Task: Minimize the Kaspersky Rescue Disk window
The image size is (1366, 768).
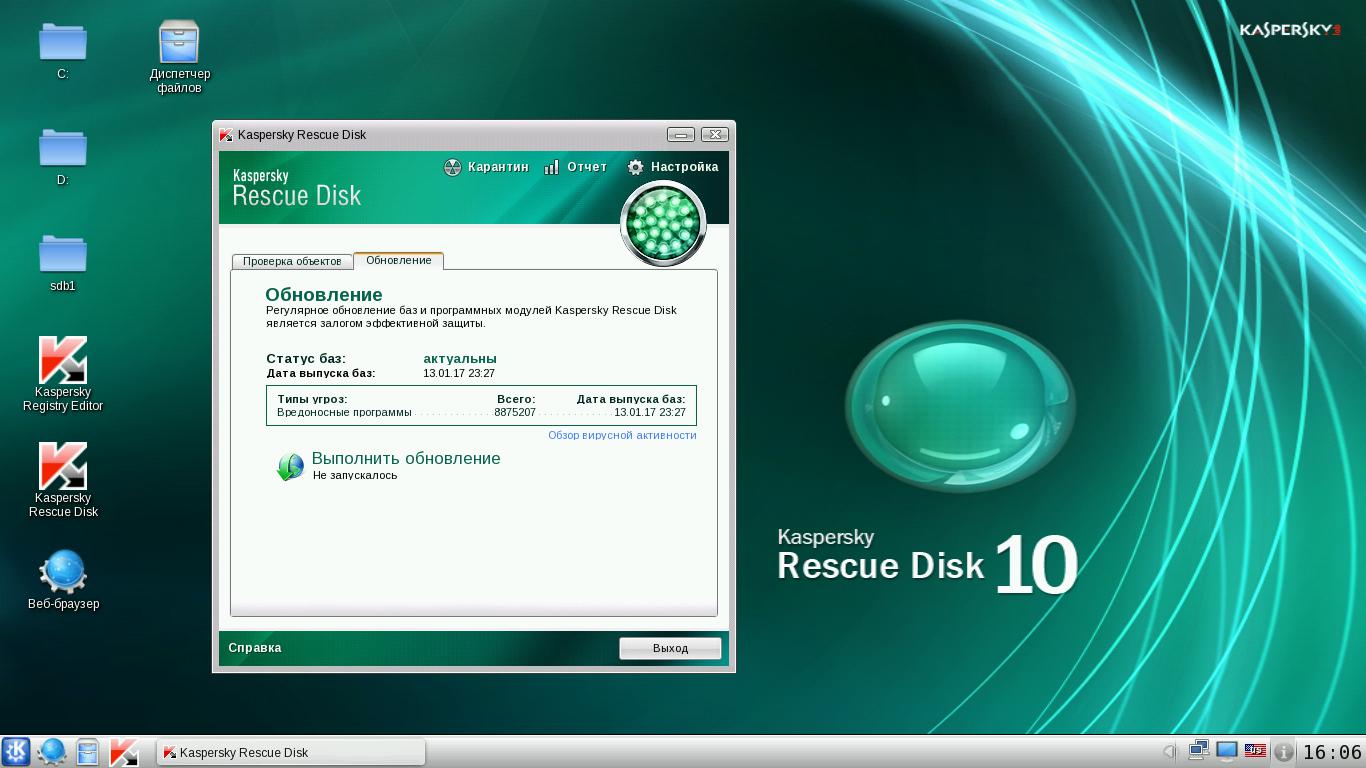Action: click(681, 134)
